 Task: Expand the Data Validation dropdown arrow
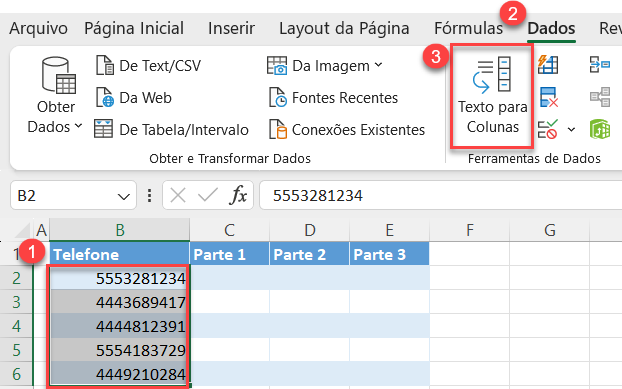[x=571, y=130]
